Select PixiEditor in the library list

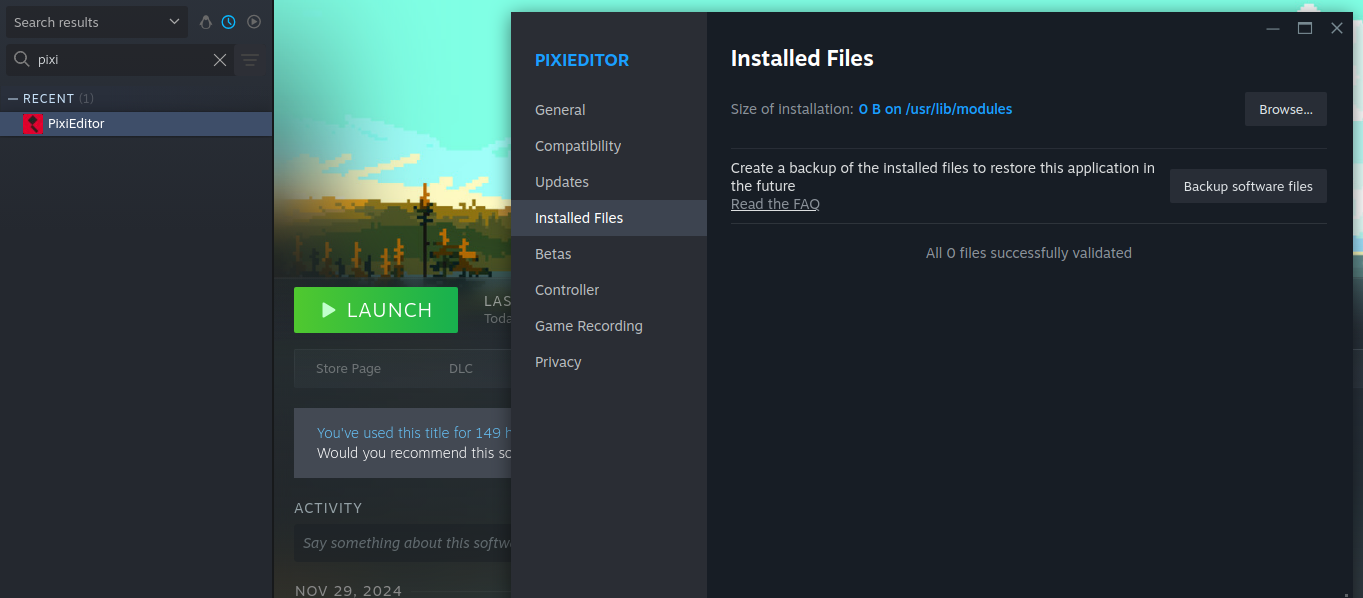(136, 124)
